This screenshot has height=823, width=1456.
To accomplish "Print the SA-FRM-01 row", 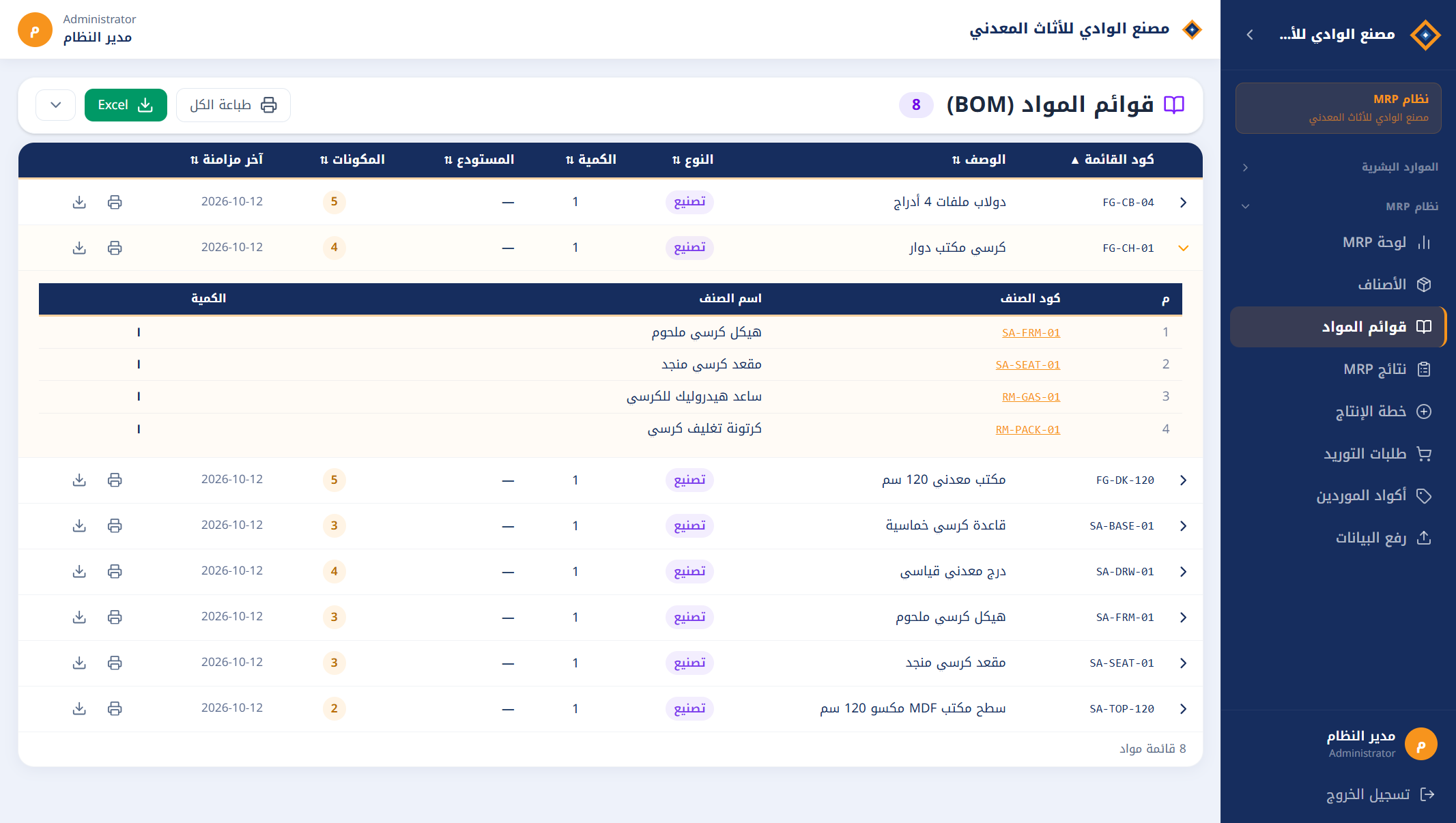I will point(115,617).
